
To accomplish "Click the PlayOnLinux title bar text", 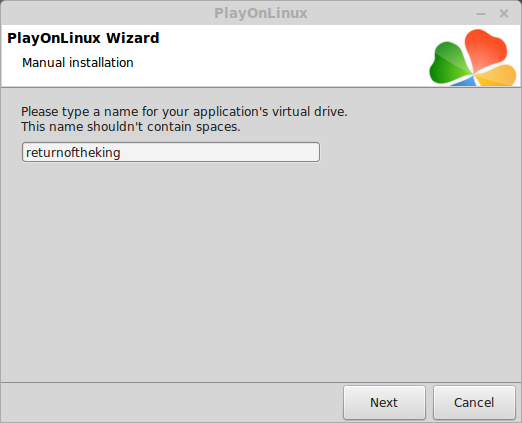I will [x=261, y=13].
